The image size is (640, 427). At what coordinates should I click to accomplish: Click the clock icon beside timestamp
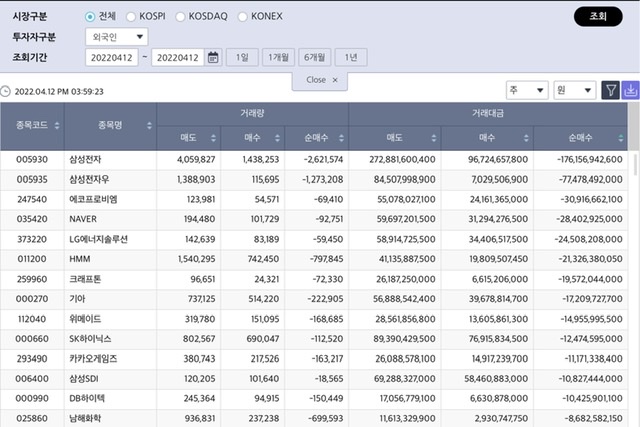pos(6,91)
